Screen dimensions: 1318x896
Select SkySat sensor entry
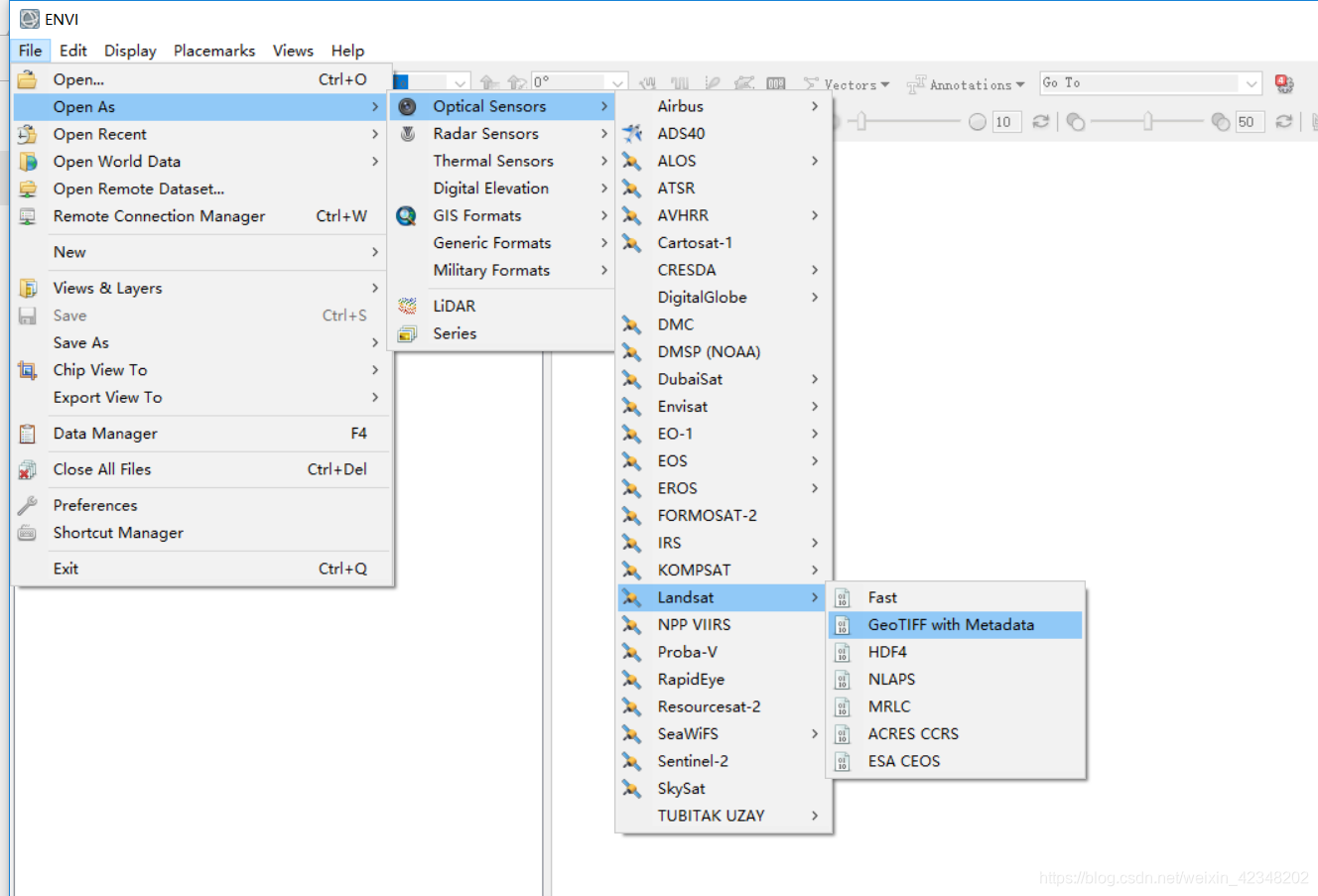coord(724,788)
